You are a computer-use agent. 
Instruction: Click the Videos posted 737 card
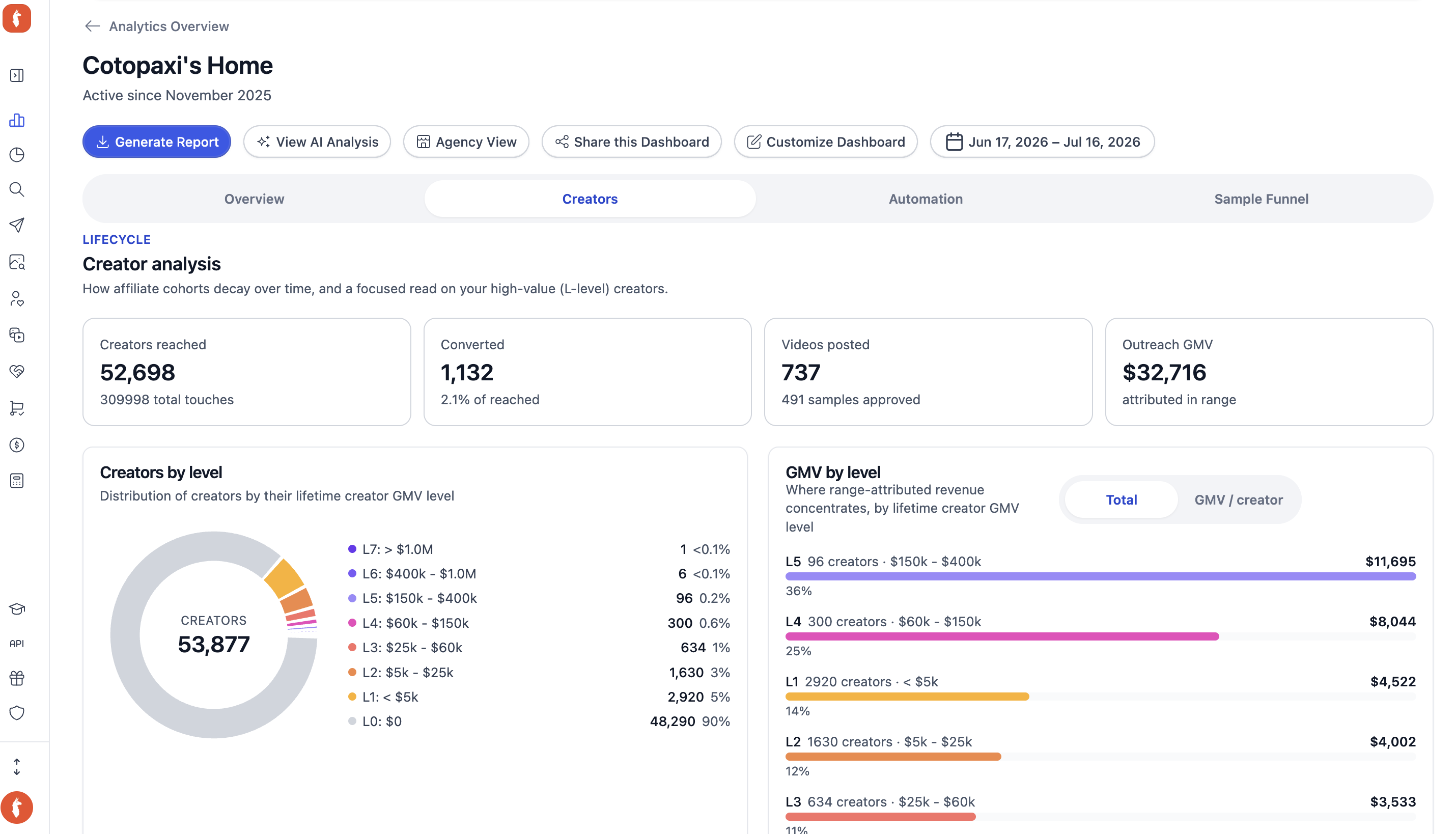[x=928, y=372]
